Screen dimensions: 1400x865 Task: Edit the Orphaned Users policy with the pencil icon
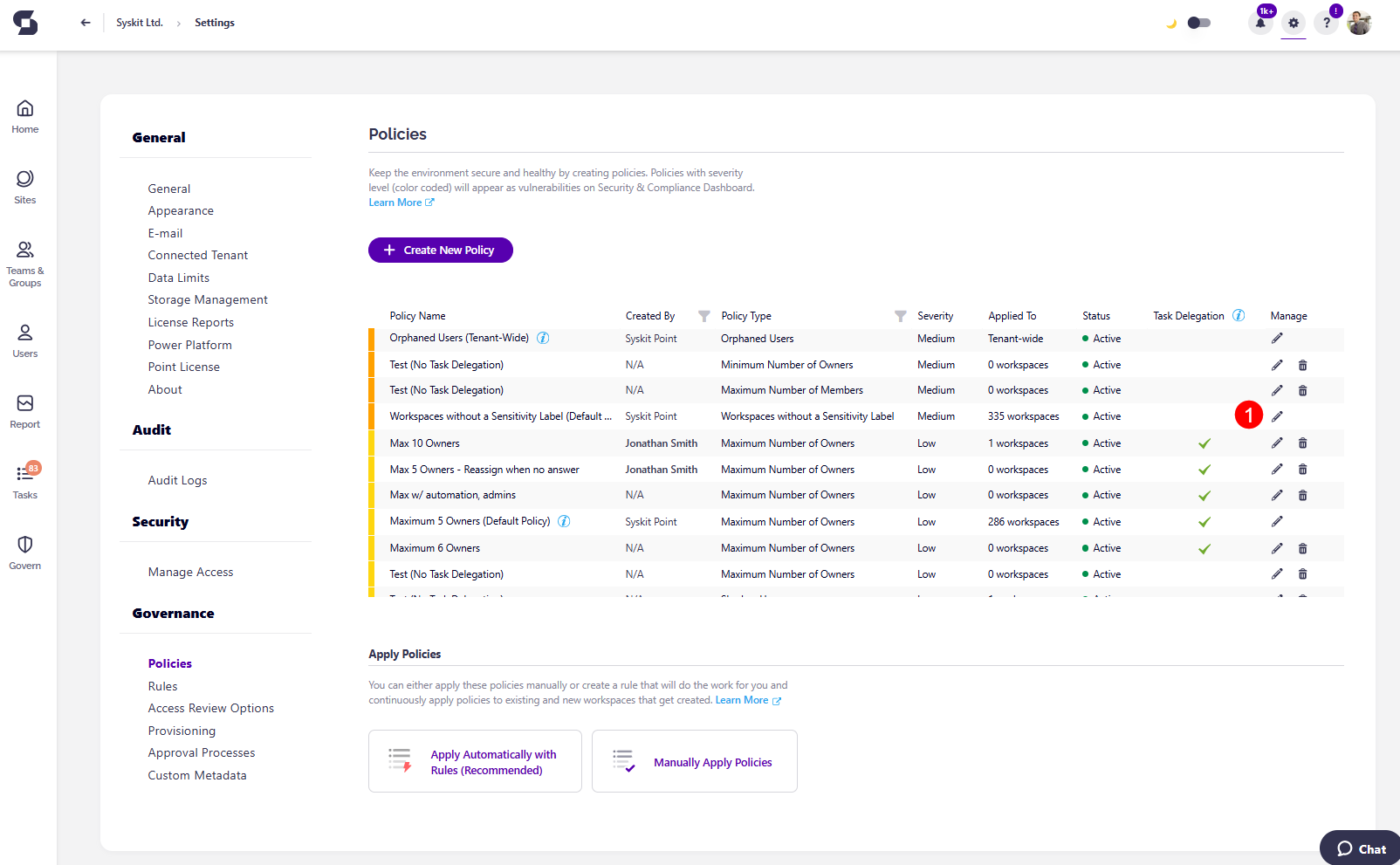(1277, 338)
